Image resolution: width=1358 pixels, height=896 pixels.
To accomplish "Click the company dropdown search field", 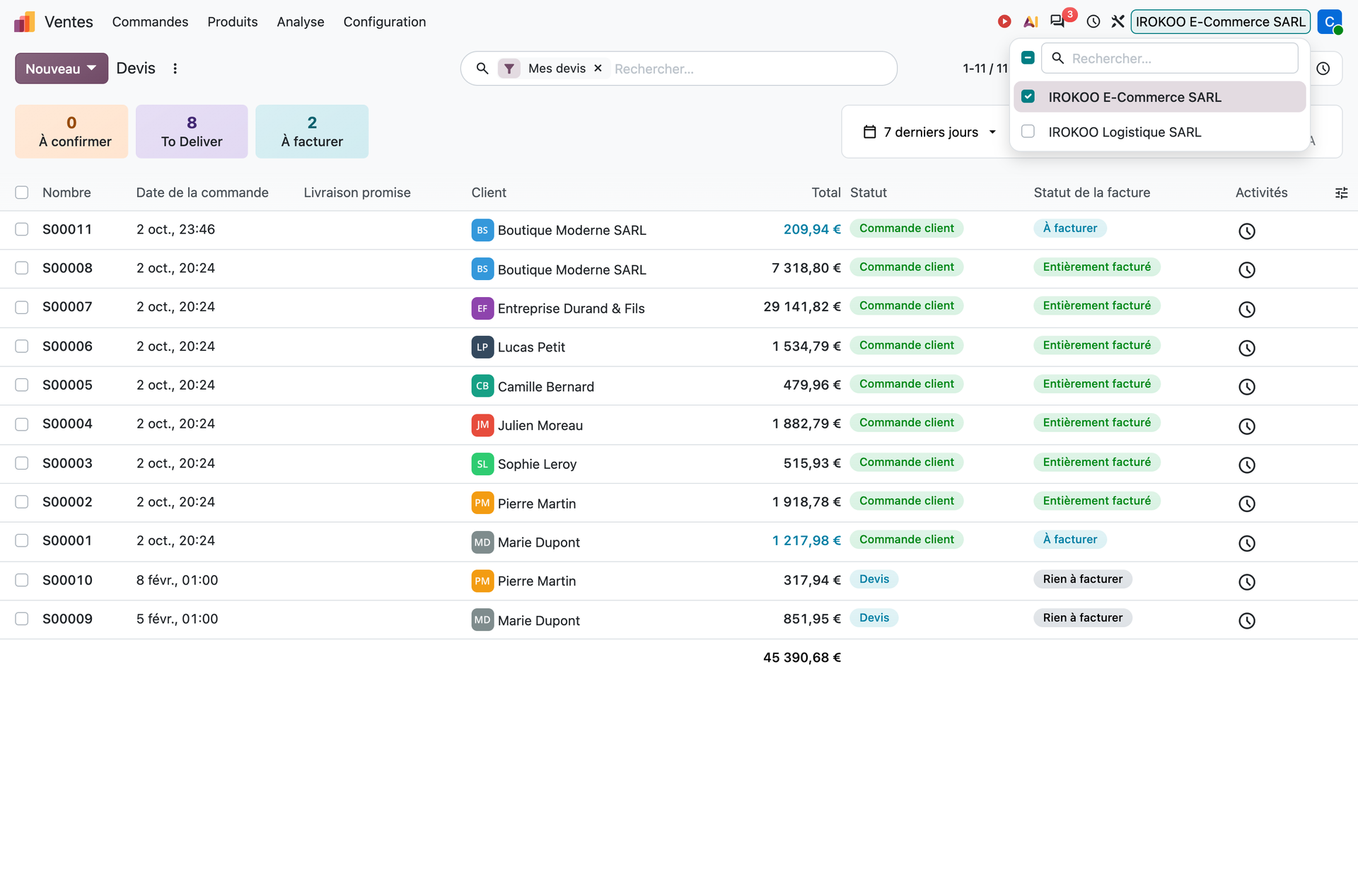I will pos(1170,58).
